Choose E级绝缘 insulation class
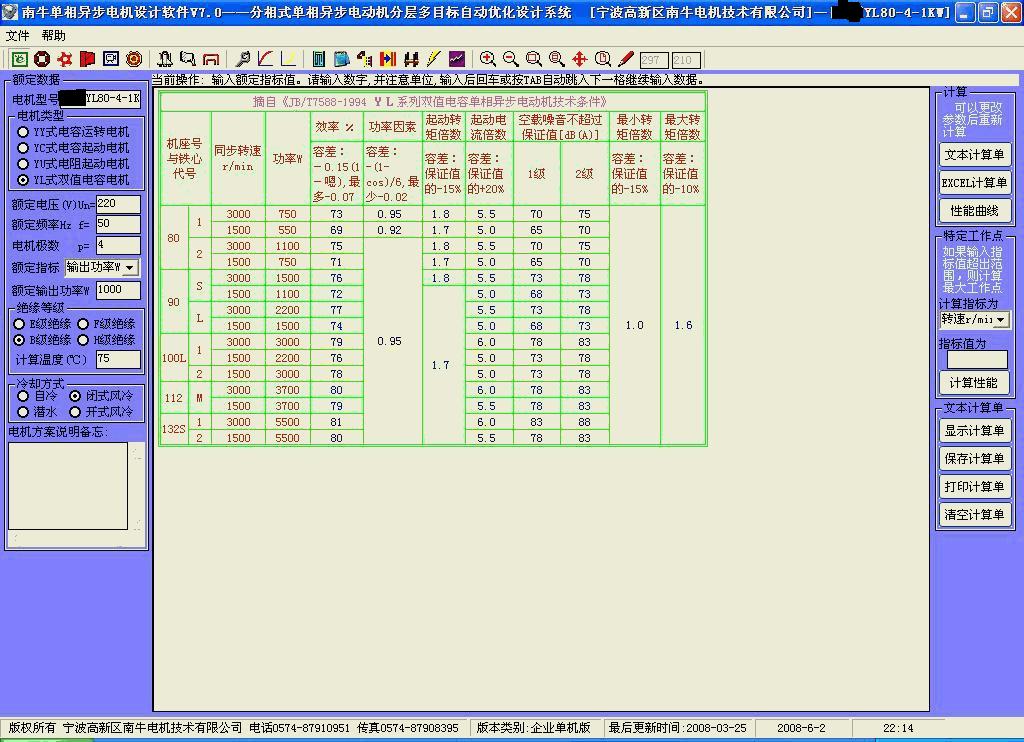 tap(42, 324)
